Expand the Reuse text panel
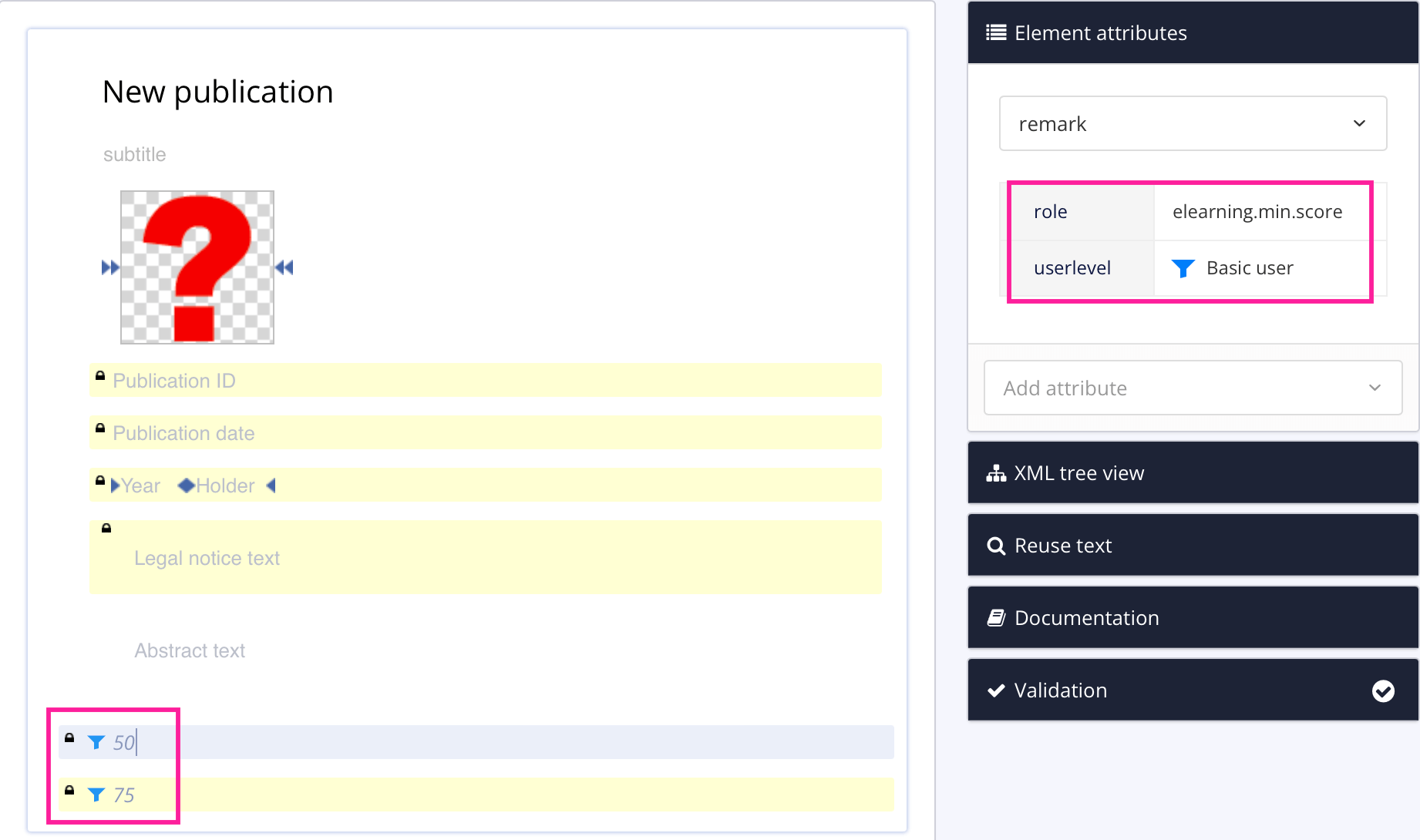The image size is (1420, 840). (x=1193, y=546)
